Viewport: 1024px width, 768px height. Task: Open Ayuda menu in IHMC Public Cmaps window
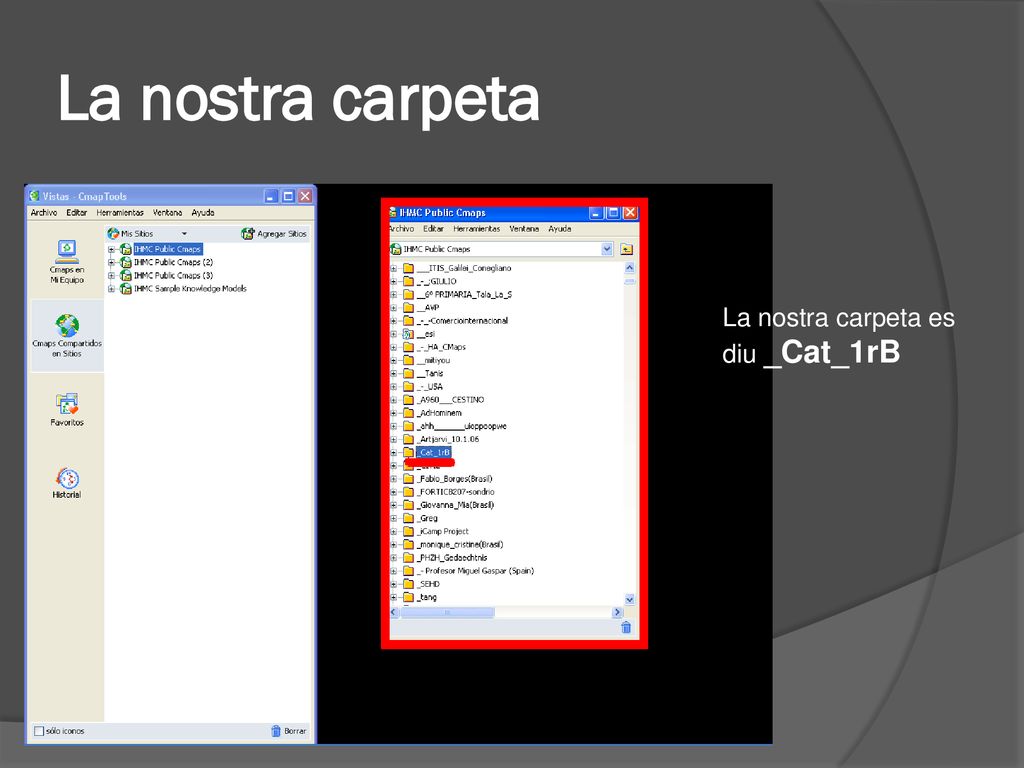tap(560, 229)
